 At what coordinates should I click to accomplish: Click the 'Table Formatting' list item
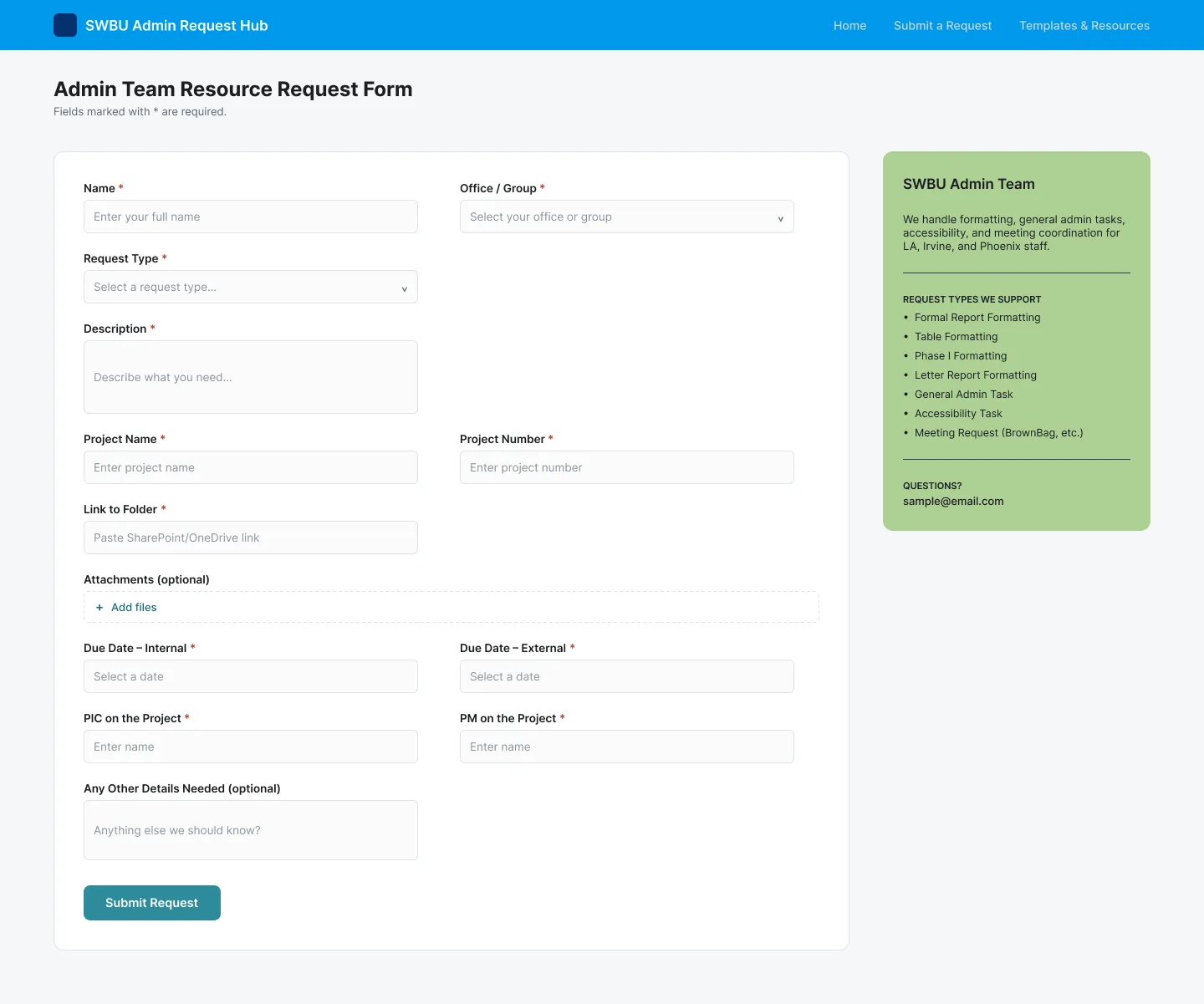click(957, 337)
